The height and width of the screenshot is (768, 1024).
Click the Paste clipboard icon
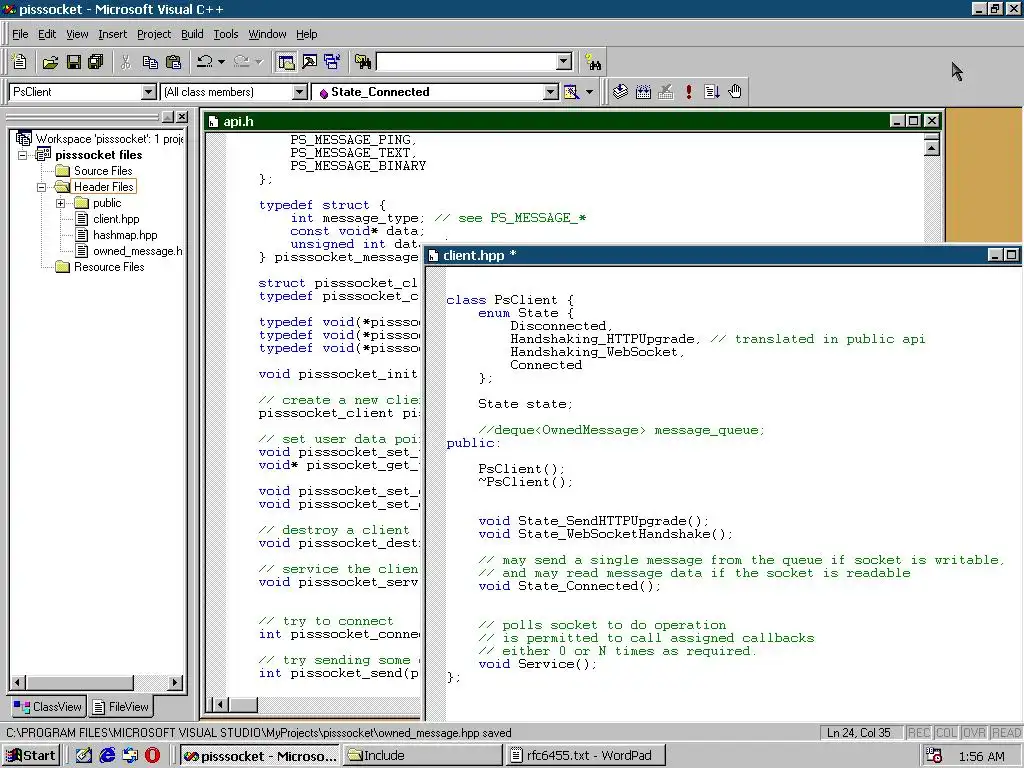pos(173,62)
